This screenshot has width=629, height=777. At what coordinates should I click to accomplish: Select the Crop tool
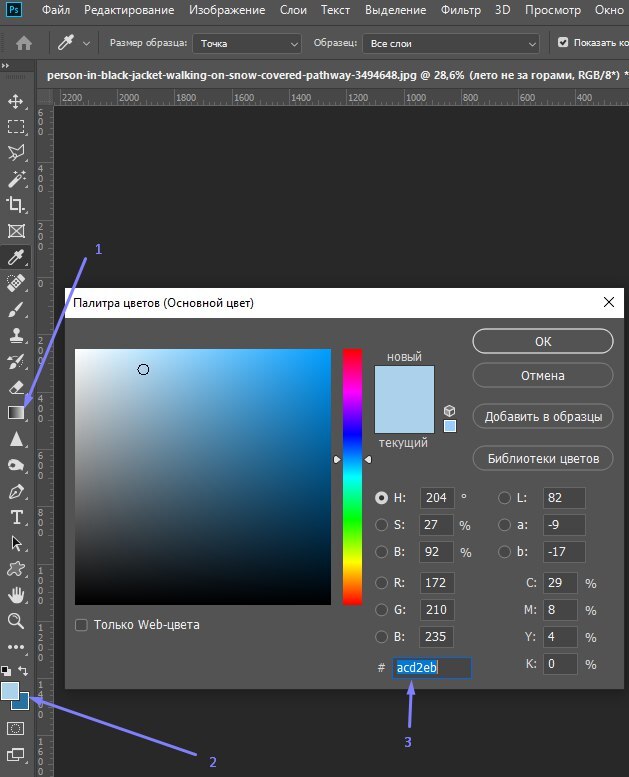pos(16,205)
